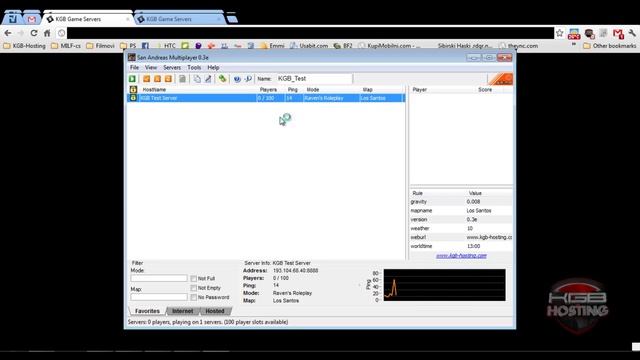Screen dimensions: 640x360
Task: Click the Copy Server Info pages icon
Action: (x=197, y=79)
